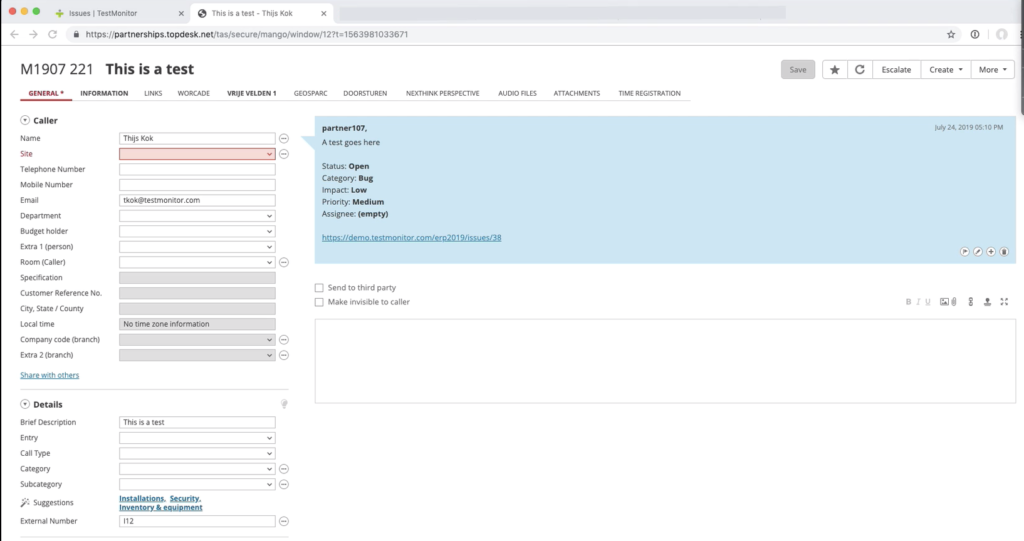This screenshot has height=541, width=1024.
Task: Toggle italic formatting in the editor toolbar
Action: [x=918, y=302]
